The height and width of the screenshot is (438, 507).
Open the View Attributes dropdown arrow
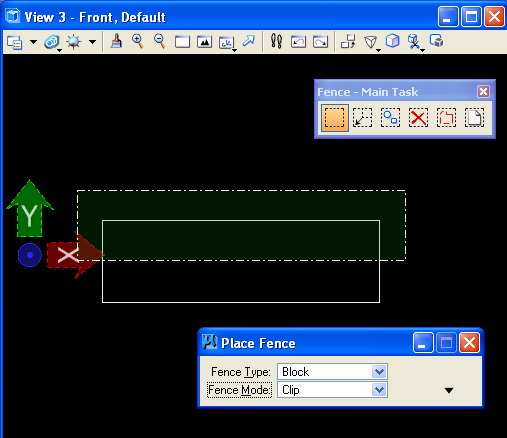(x=33, y=42)
